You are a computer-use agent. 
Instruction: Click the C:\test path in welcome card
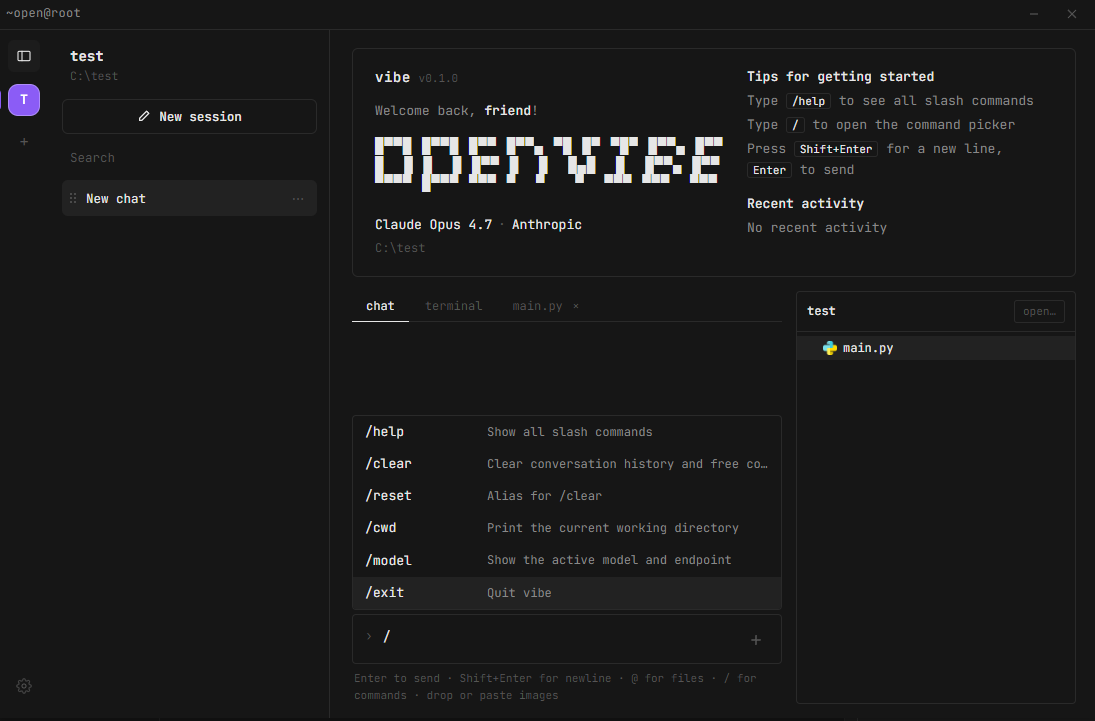tap(399, 248)
